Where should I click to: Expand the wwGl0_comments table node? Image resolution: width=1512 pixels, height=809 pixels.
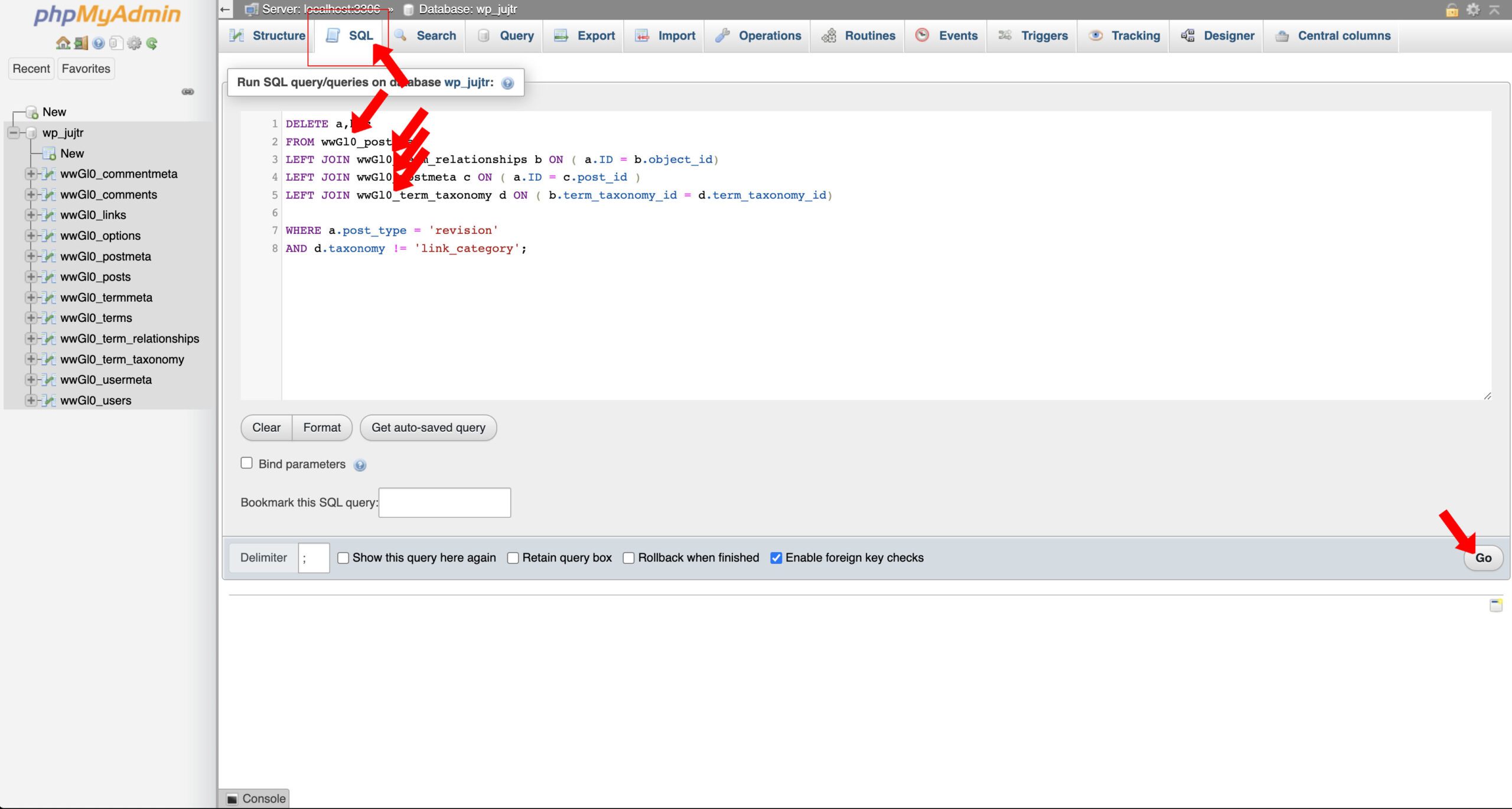(x=31, y=194)
